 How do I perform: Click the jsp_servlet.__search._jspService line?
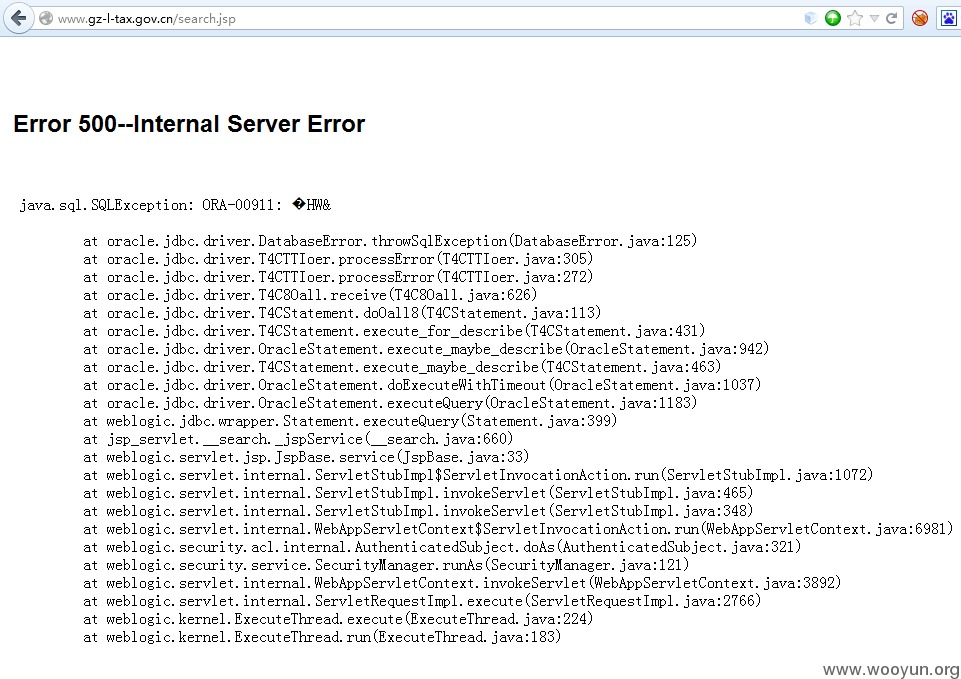[298, 439]
